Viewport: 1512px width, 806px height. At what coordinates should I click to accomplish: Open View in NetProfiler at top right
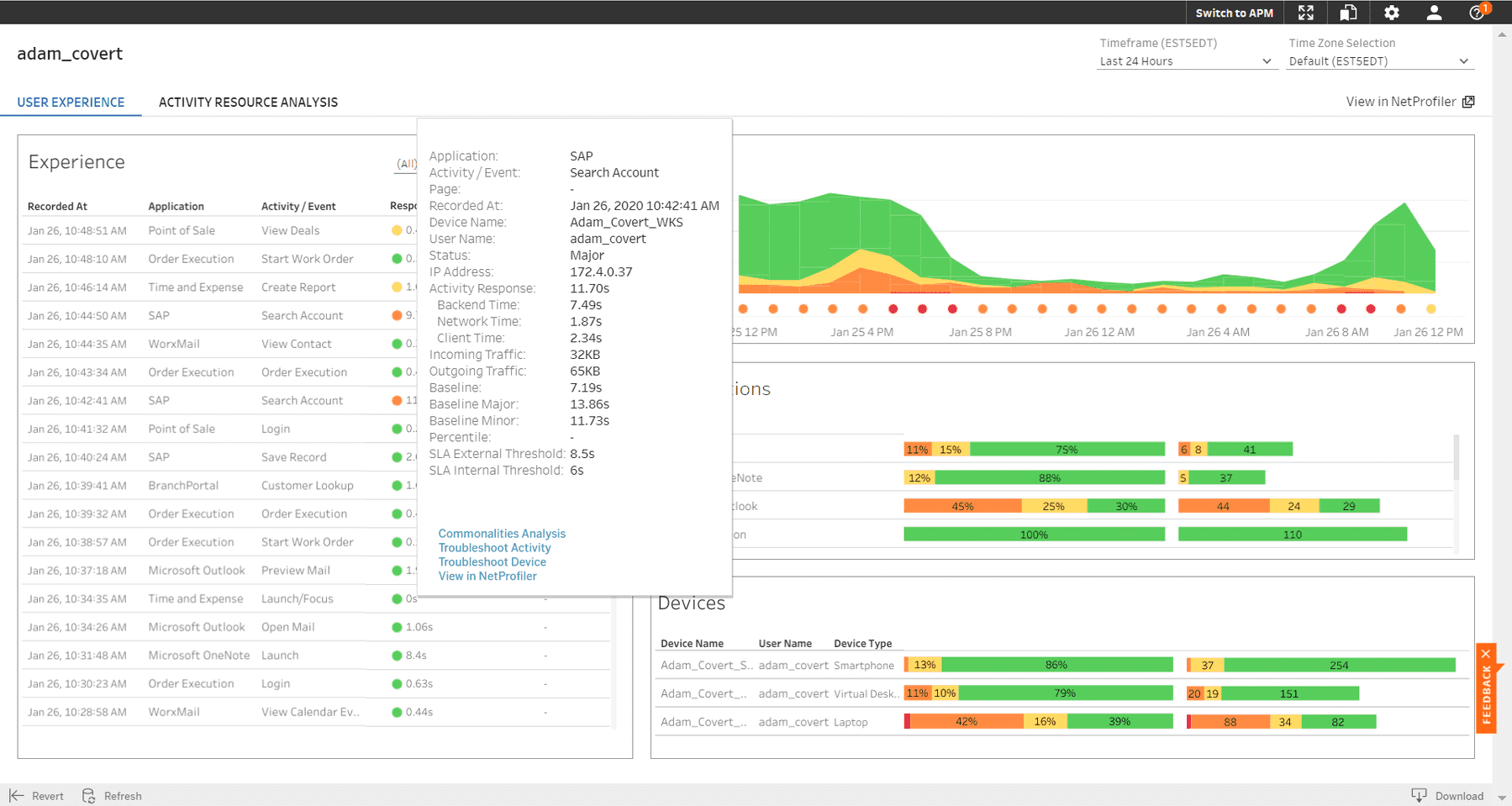point(1402,101)
